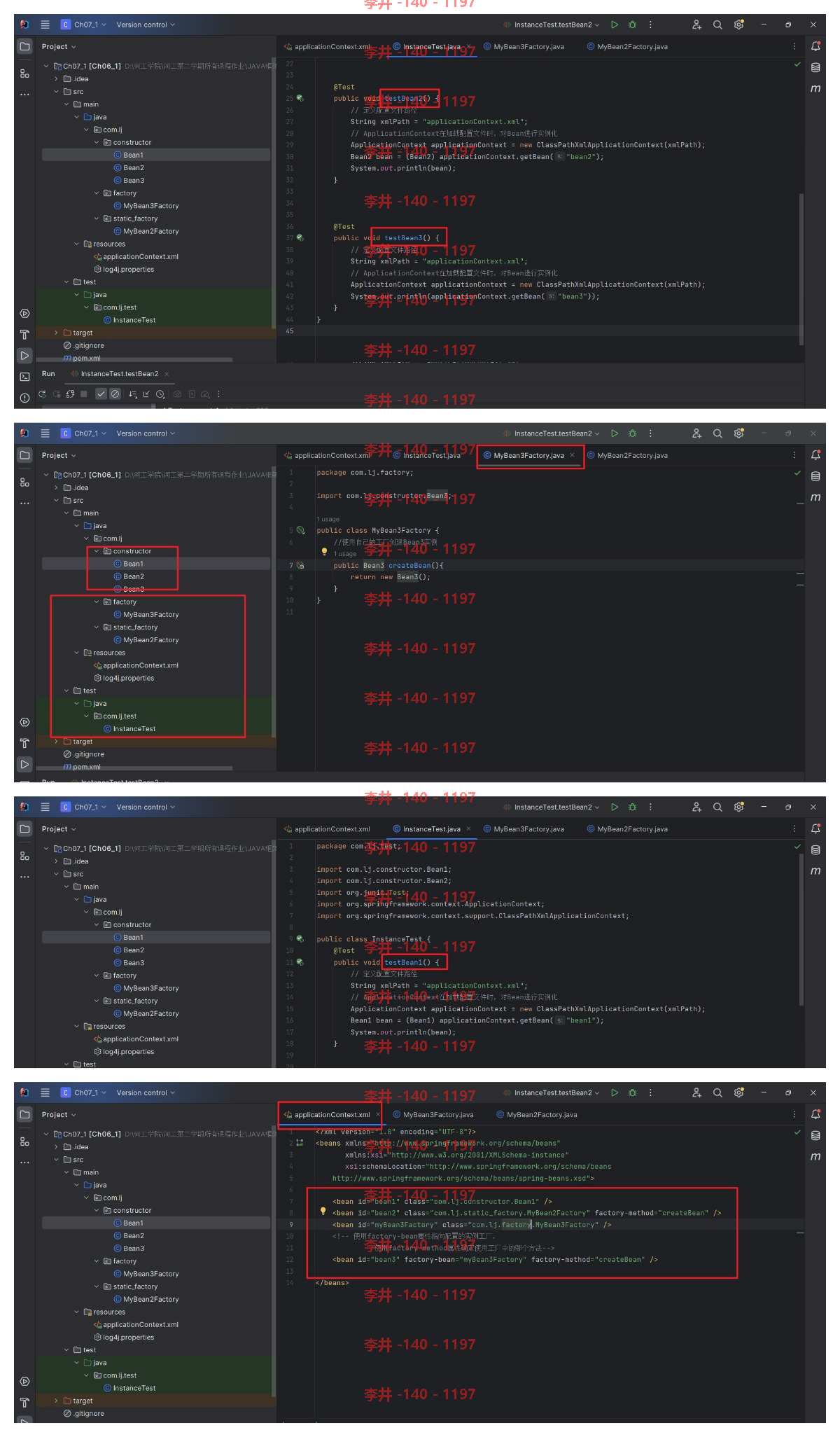Switch to applicationContext.xml tab in top screenshot
The image size is (840, 1437).
point(327,47)
